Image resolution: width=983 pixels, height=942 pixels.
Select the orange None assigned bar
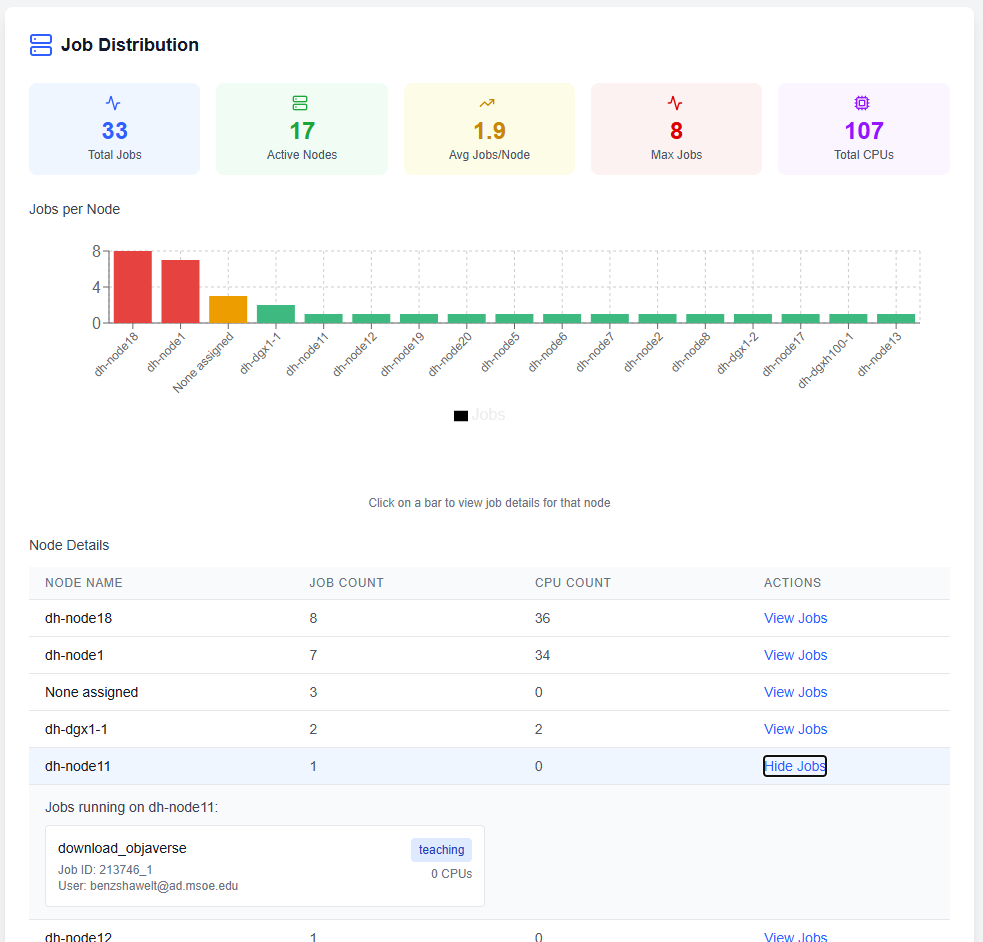coord(228,310)
